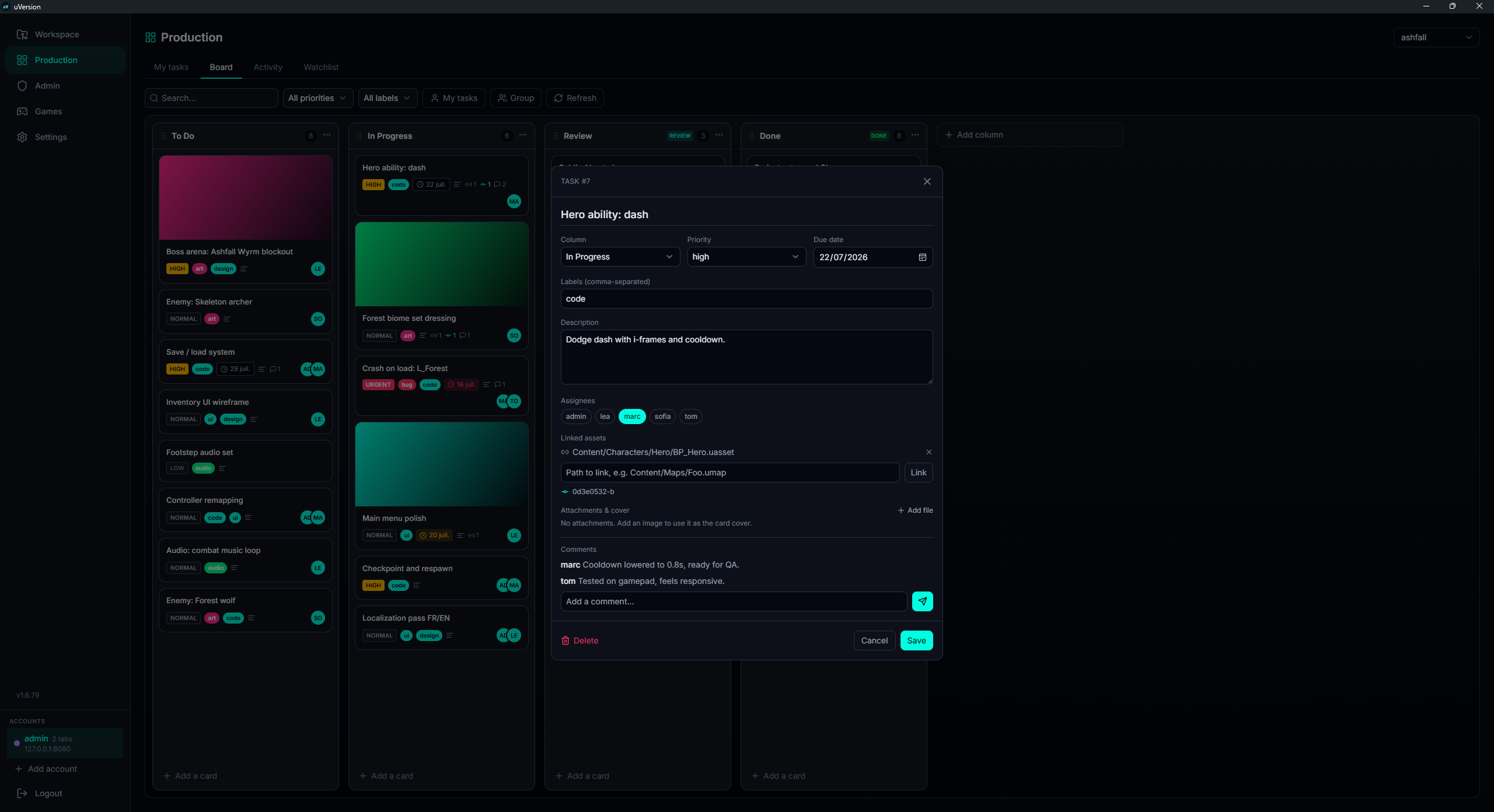This screenshot has width=1494, height=812.
Task: Click the LE avatar on Boss arena card
Action: [318, 269]
